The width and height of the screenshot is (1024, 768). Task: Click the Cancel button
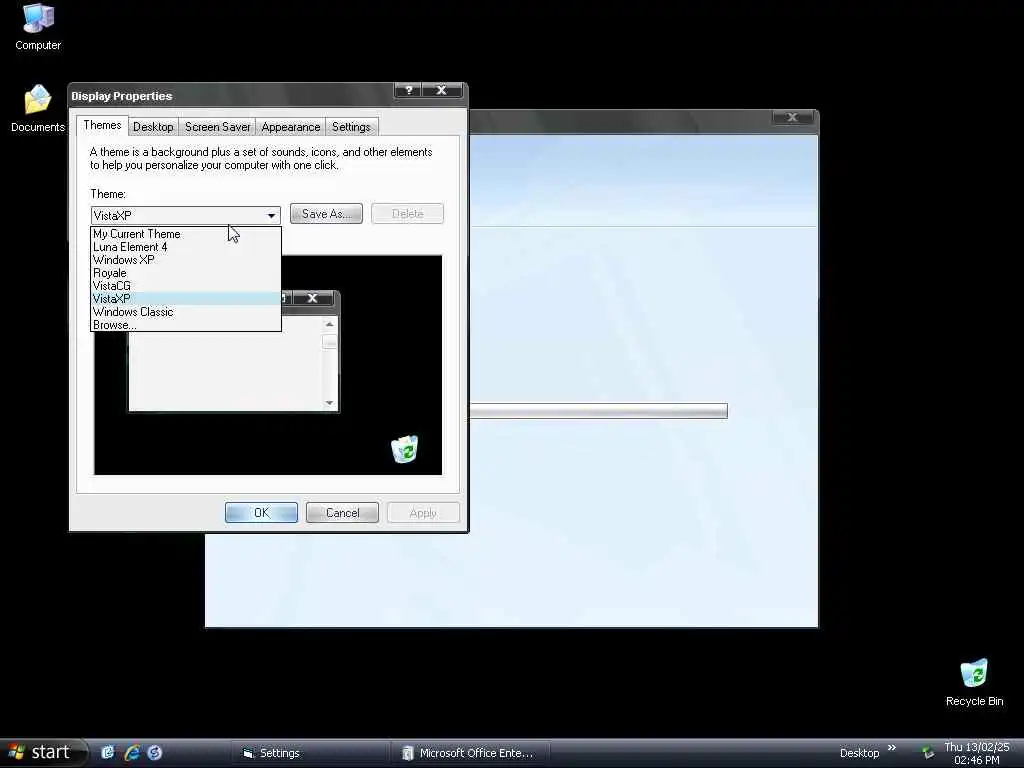click(x=342, y=513)
